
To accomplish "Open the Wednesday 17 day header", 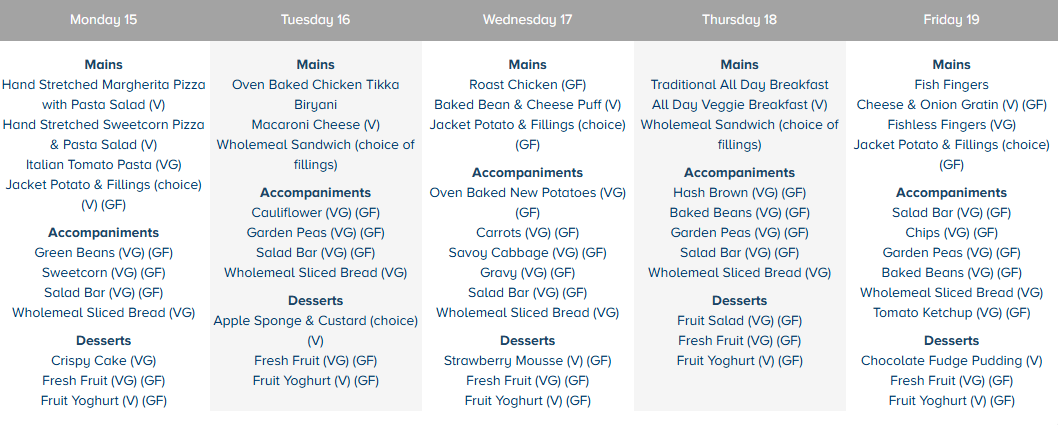I will [527, 19].
